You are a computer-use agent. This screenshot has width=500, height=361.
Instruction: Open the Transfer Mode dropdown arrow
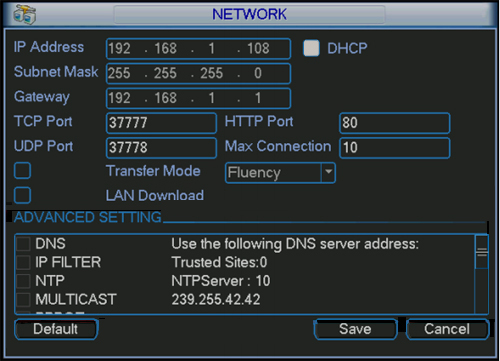coord(328,172)
